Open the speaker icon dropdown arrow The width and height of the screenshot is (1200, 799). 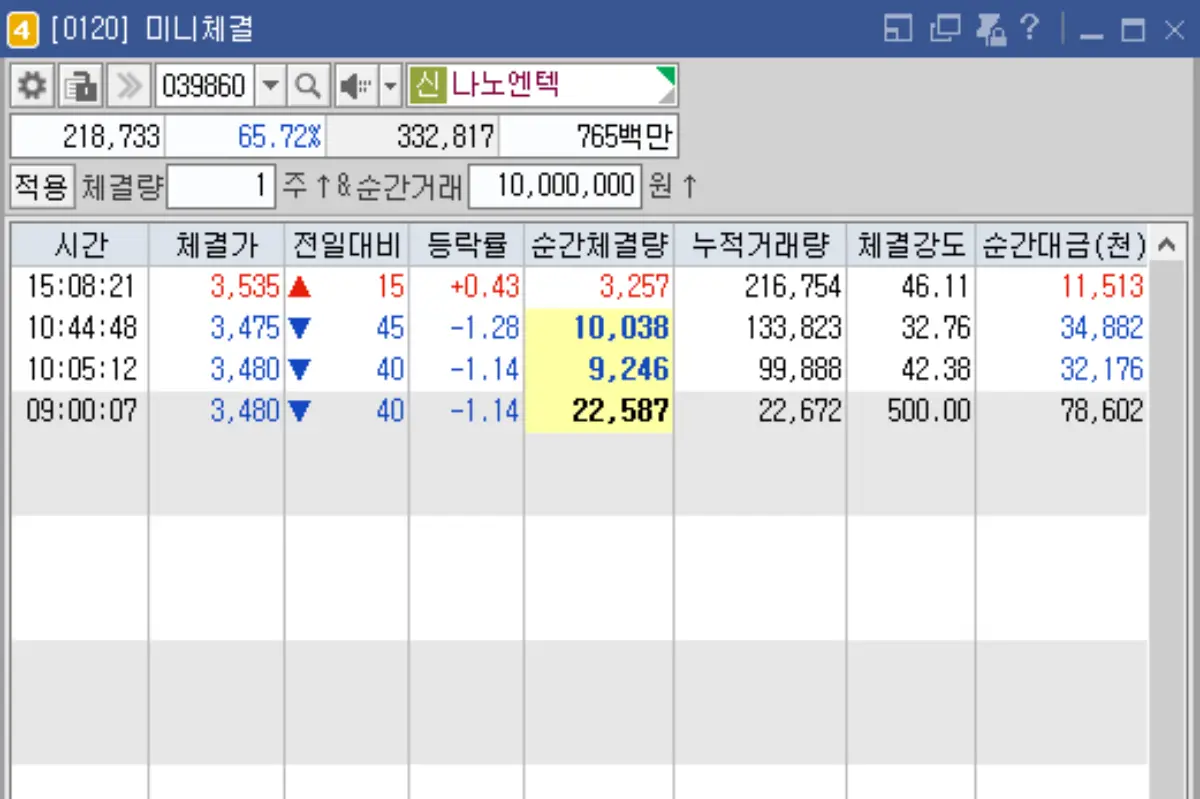pos(389,85)
